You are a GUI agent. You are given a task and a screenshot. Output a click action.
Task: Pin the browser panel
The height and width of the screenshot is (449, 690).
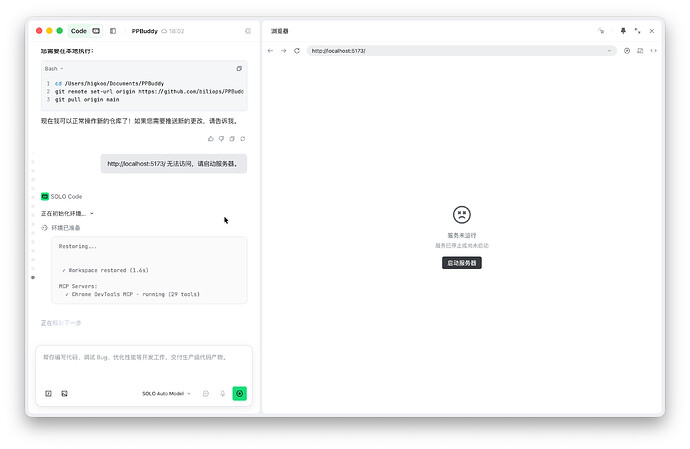pos(623,31)
